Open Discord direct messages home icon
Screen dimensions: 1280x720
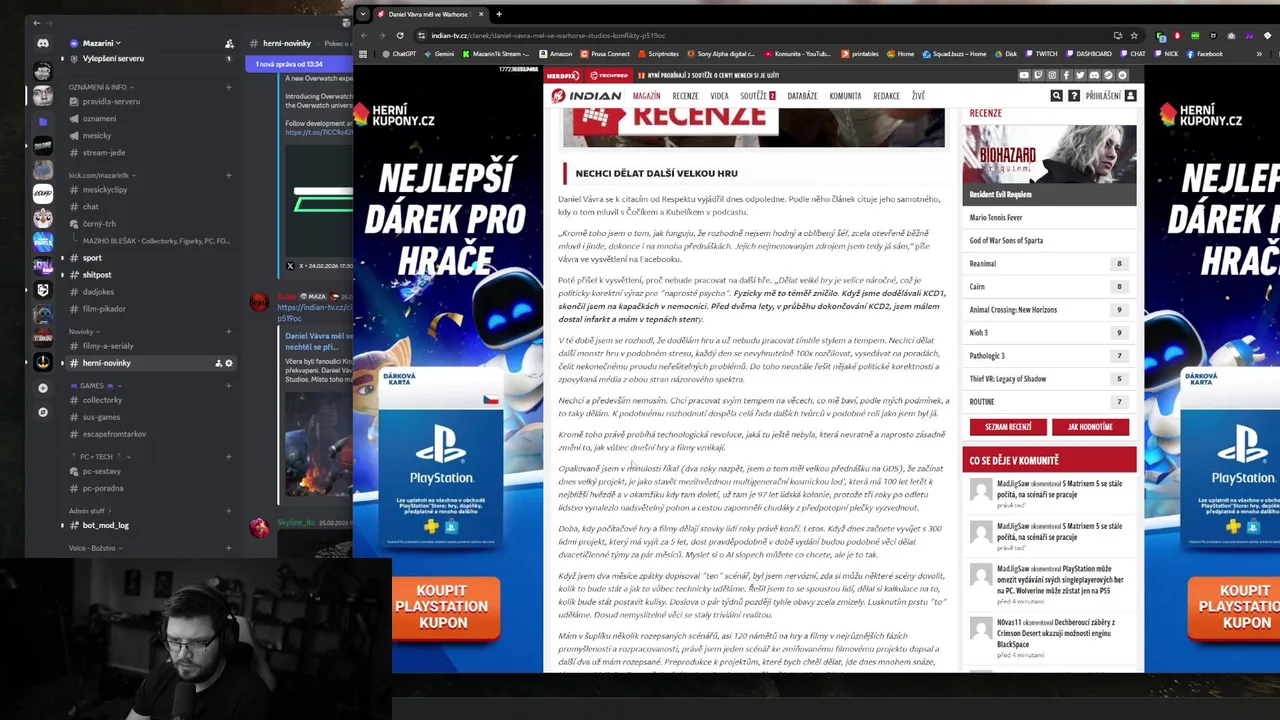pos(42,43)
